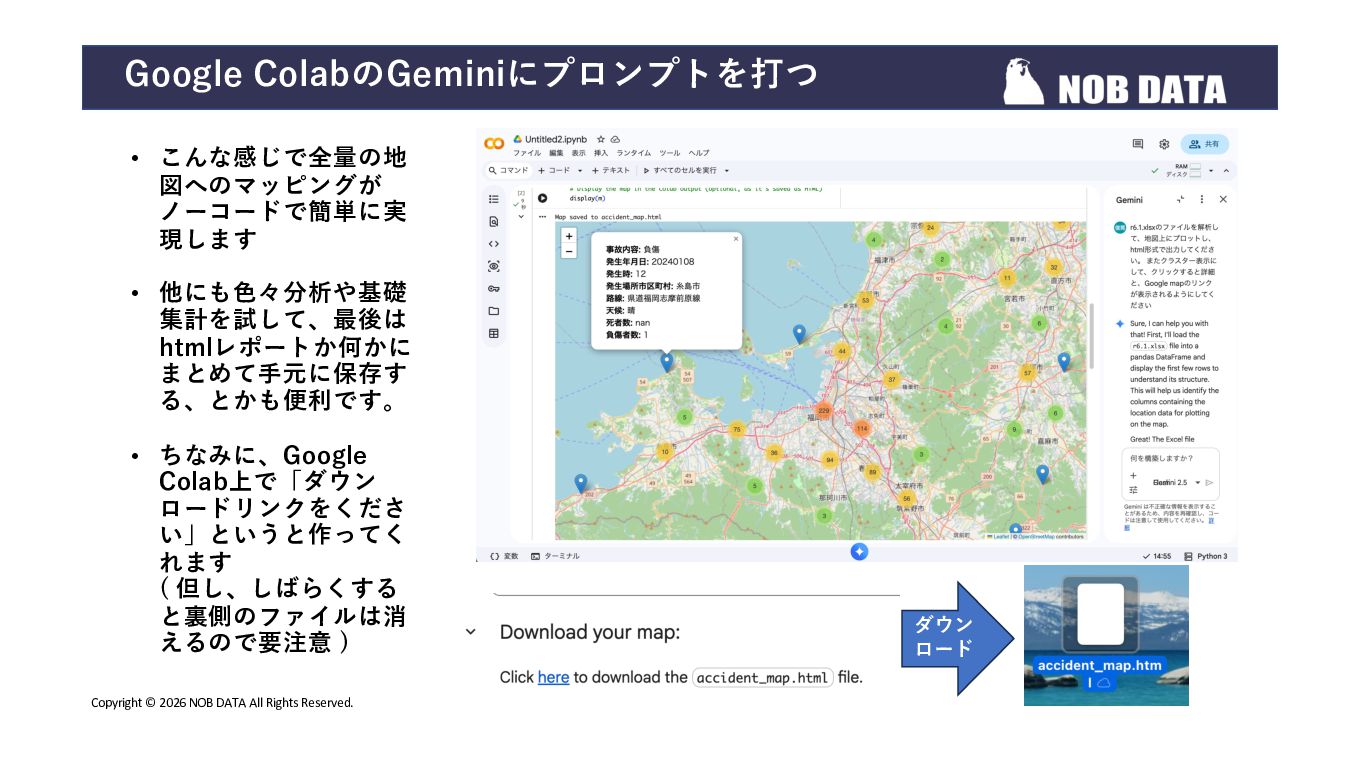Open the orange cluster labeled 229
This screenshot has width=1361, height=765.
pyautogui.click(x=824, y=411)
